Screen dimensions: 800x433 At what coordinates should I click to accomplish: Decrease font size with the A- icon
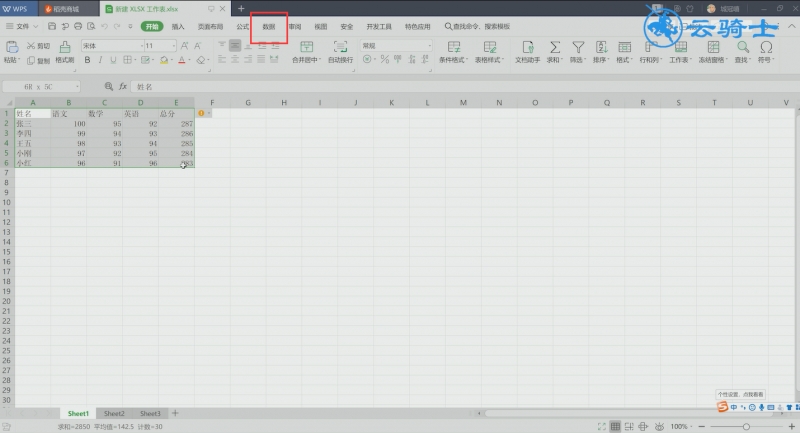[x=197, y=46]
